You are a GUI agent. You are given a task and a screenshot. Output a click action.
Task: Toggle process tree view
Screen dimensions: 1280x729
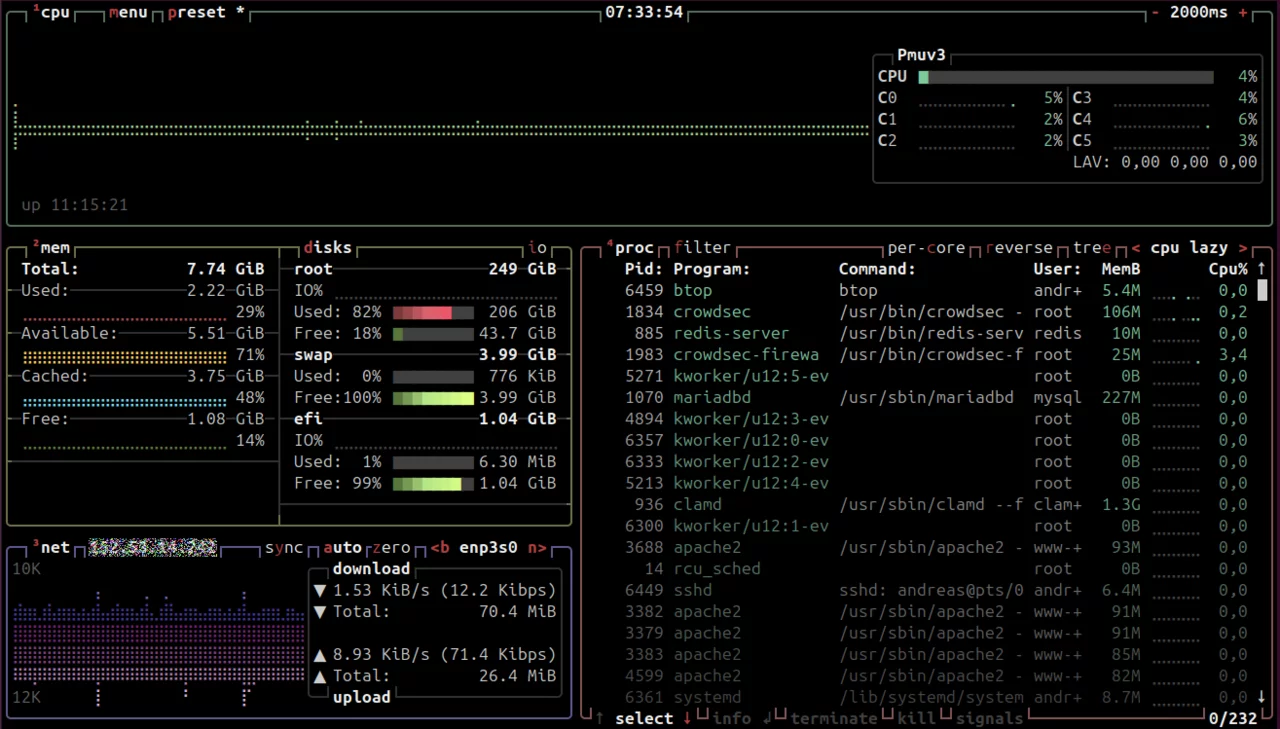tap(1093, 248)
